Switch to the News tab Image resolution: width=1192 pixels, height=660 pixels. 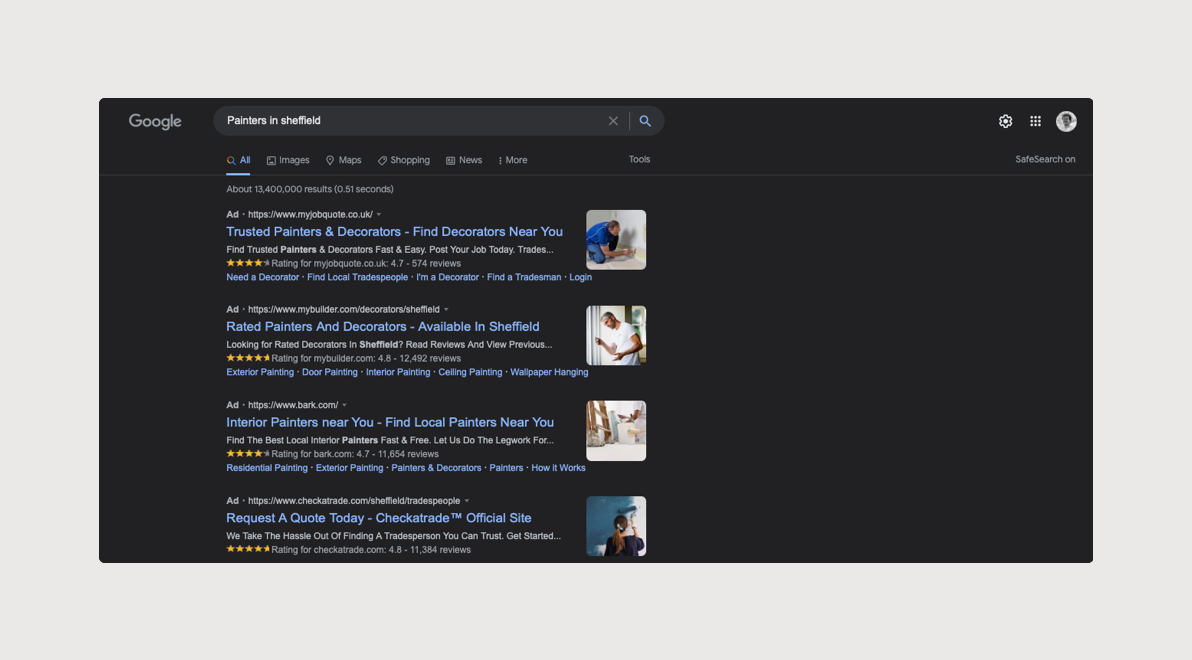click(464, 160)
